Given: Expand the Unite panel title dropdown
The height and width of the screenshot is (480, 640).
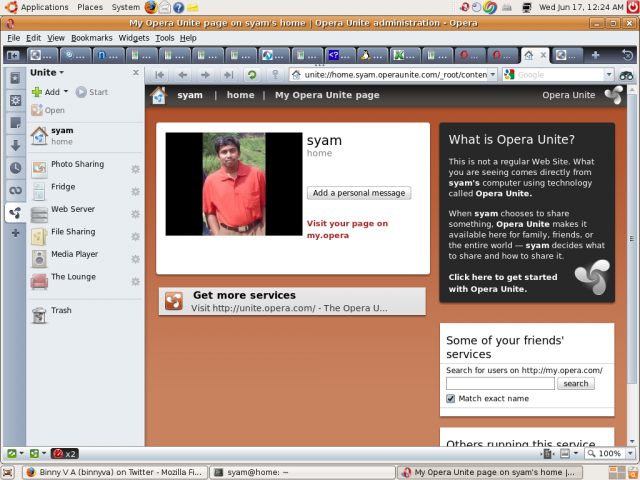Looking at the screenshot, I should pos(62,73).
